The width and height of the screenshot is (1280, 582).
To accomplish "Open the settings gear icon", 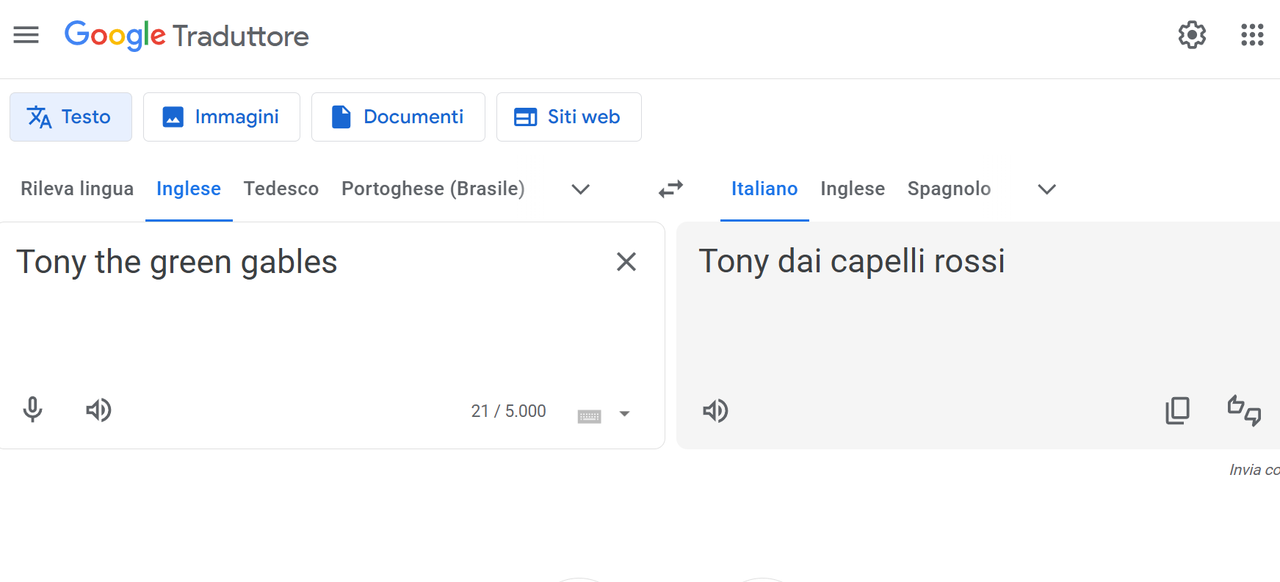I will click(x=1192, y=35).
